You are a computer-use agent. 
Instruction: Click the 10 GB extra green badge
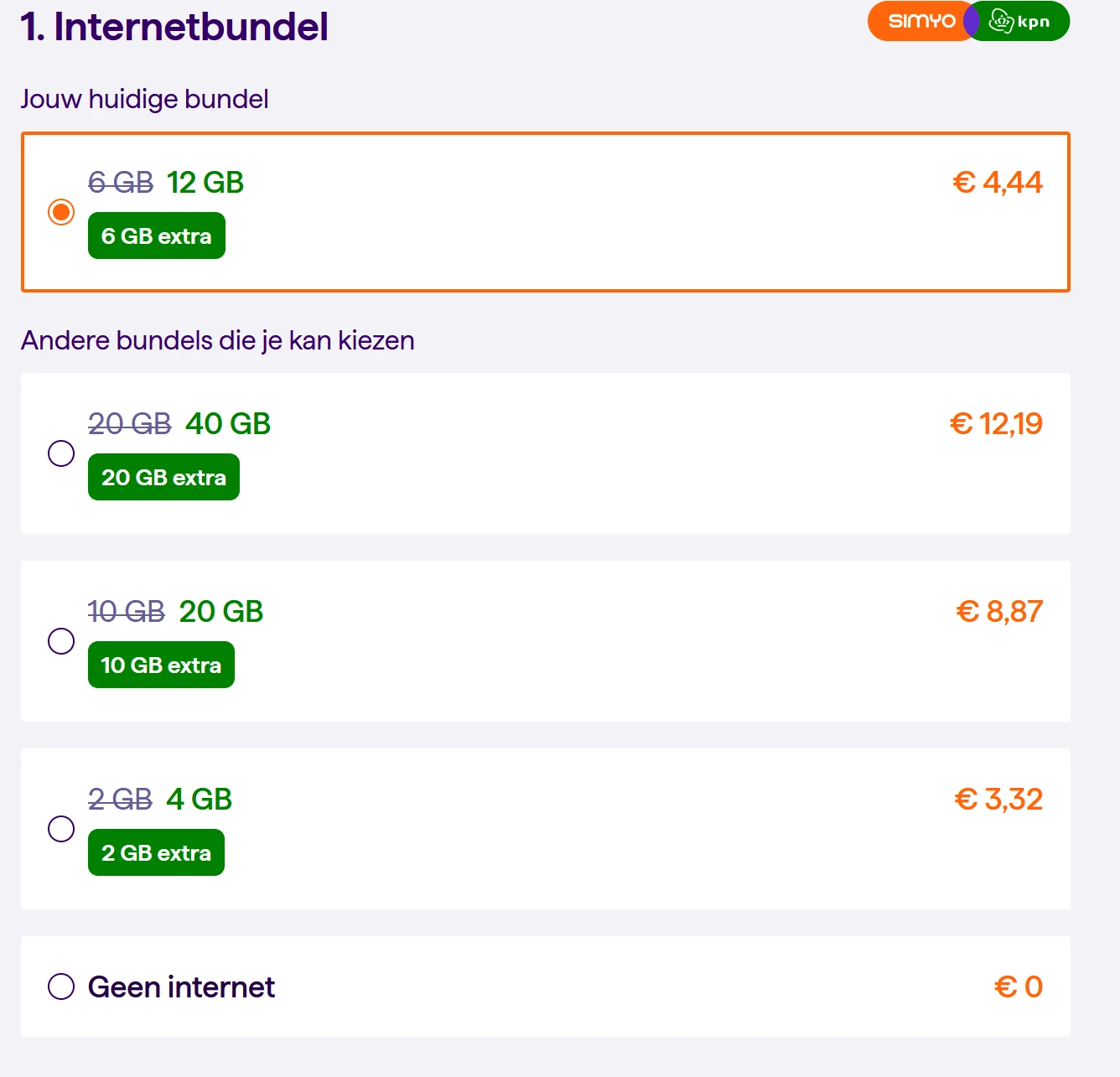(x=161, y=665)
